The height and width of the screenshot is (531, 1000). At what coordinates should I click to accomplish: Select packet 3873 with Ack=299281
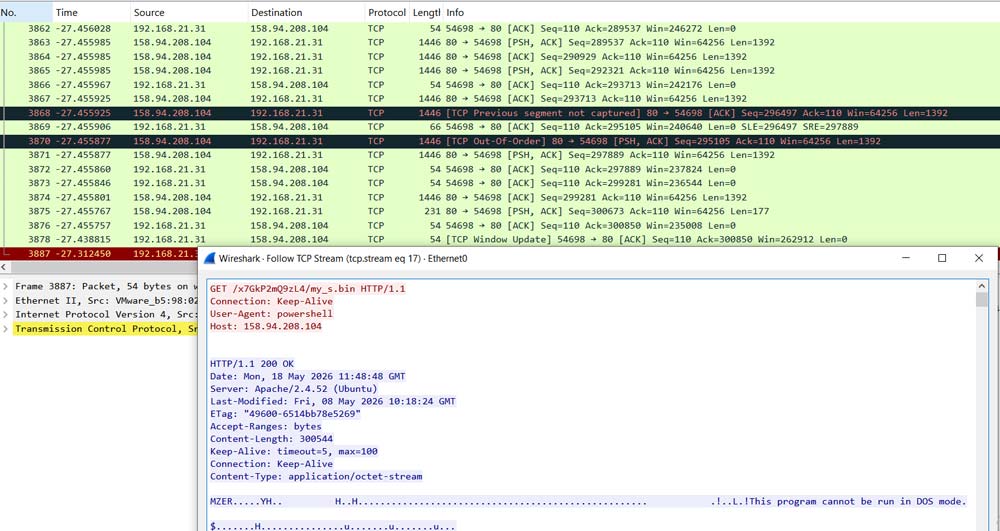(500, 183)
